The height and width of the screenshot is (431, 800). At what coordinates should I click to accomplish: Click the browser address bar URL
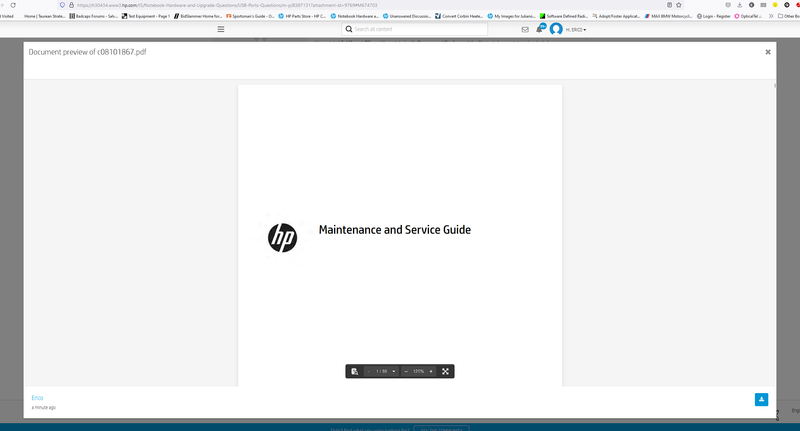click(x=228, y=5)
